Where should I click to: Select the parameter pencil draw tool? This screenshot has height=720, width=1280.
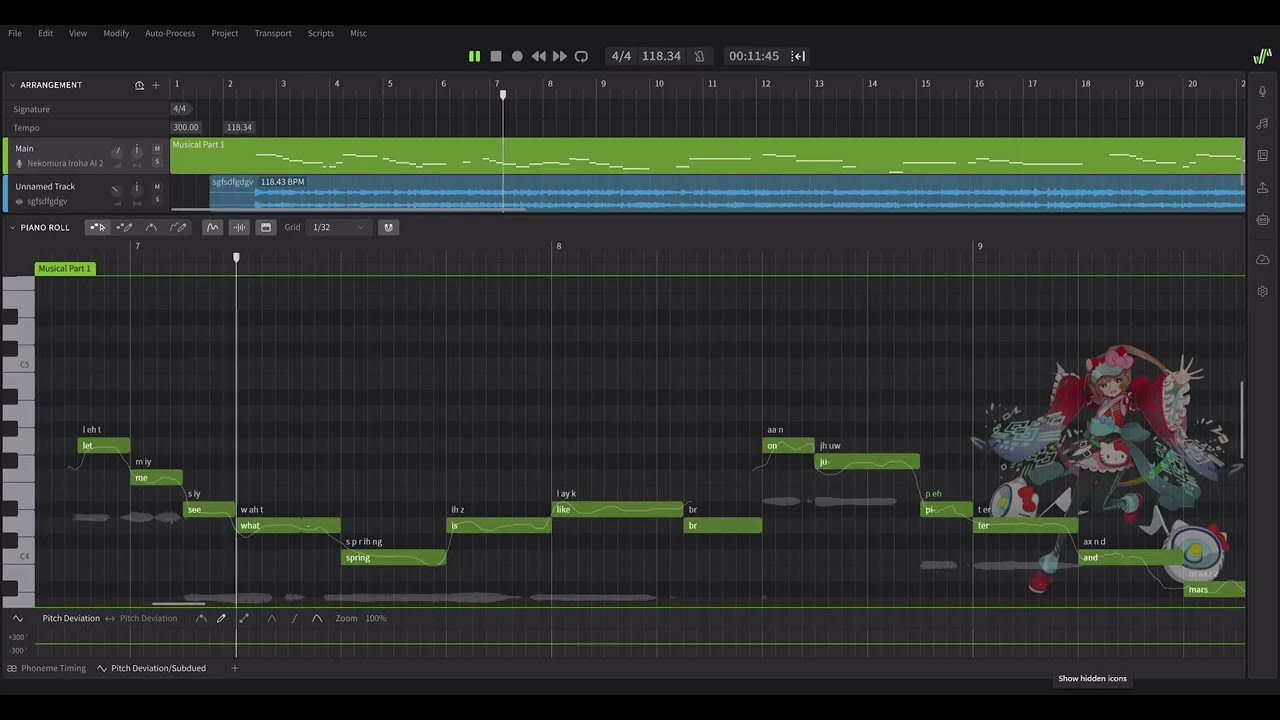(221, 618)
